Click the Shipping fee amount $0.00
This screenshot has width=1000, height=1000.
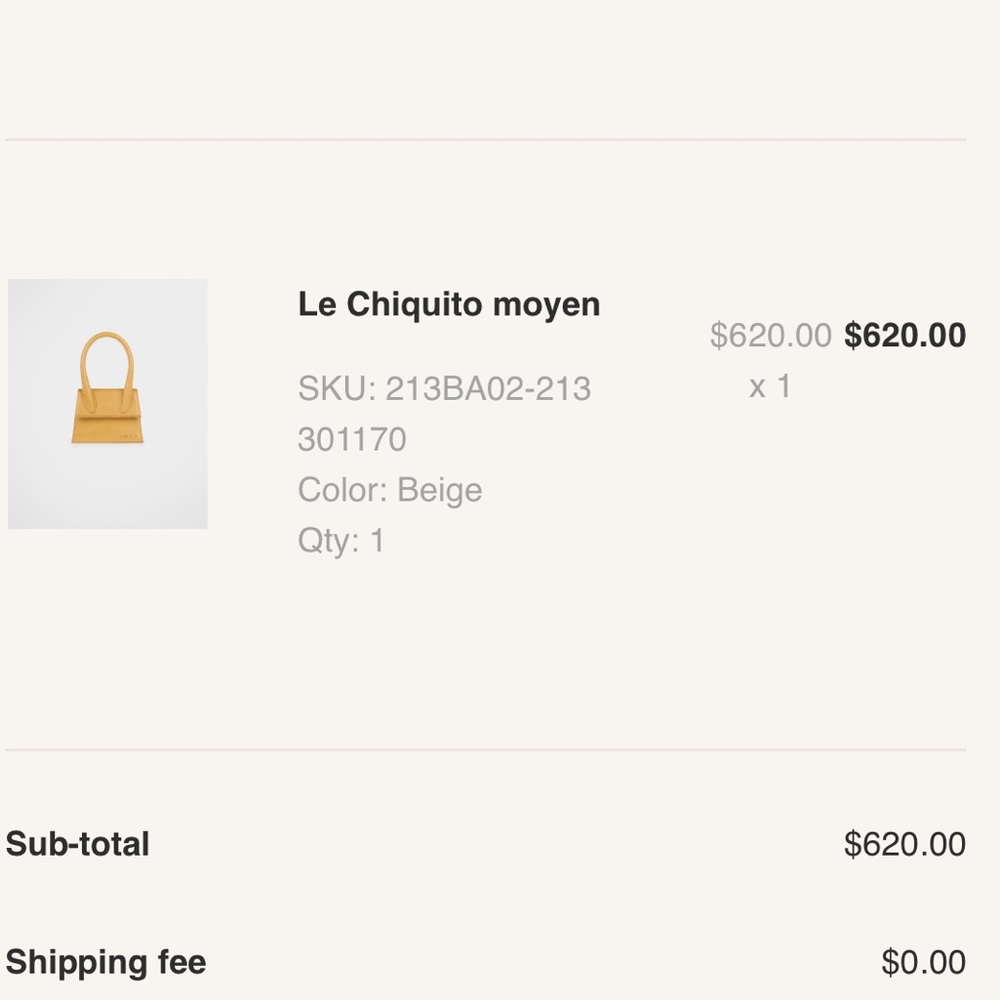[923, 962]
